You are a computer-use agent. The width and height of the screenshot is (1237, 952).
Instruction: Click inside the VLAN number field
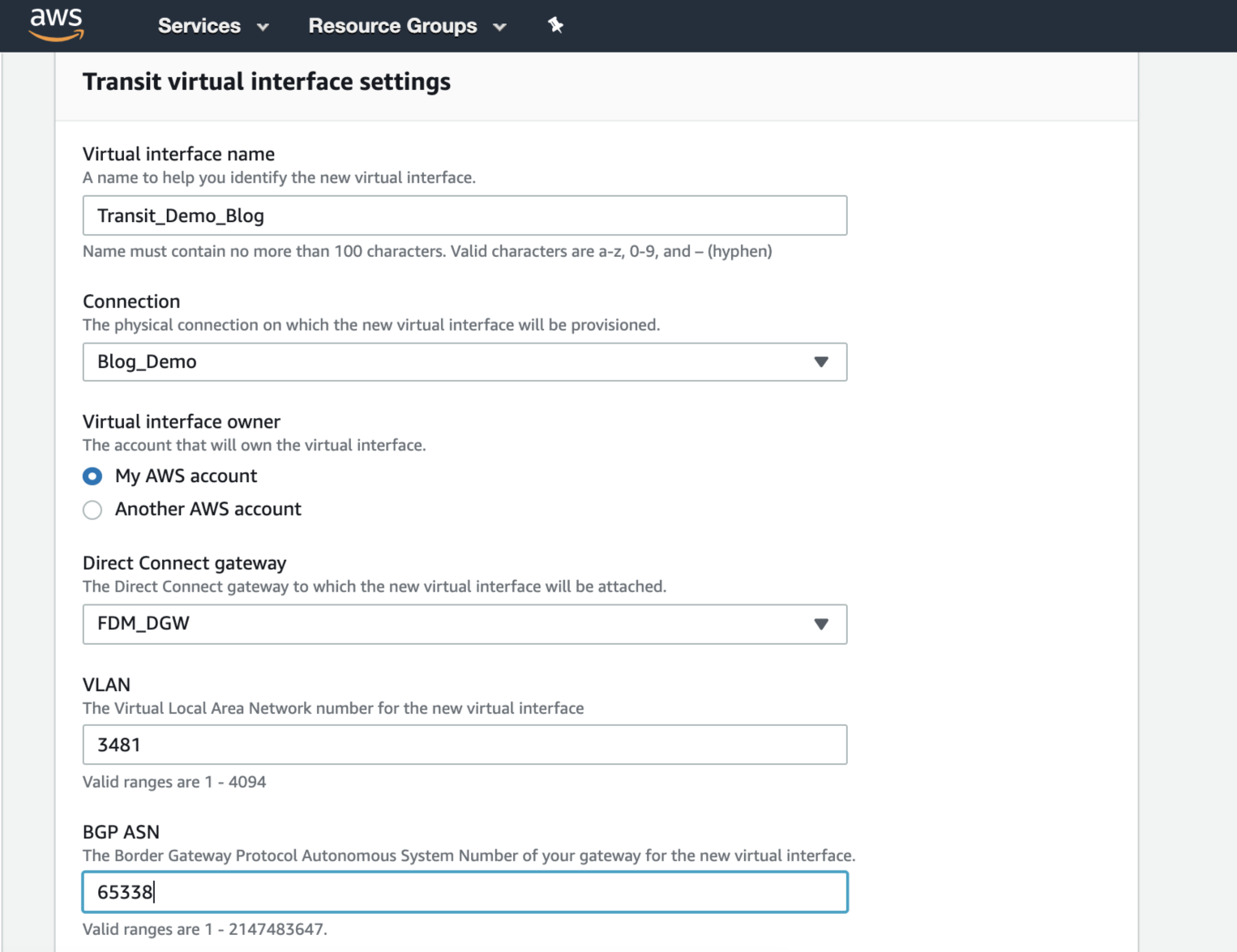[x=464, y=745]
